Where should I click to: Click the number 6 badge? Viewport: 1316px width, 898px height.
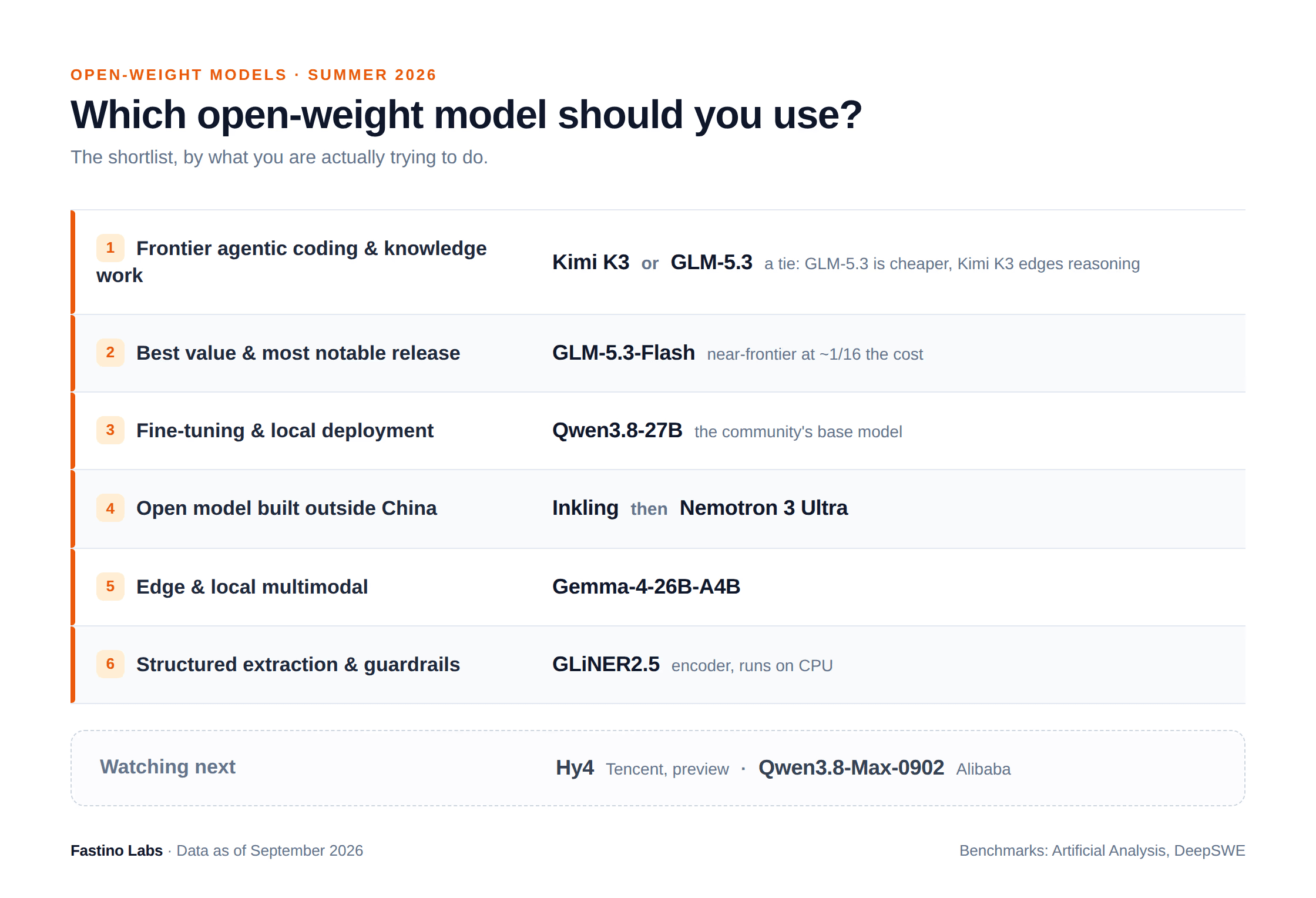click(110, 664)
